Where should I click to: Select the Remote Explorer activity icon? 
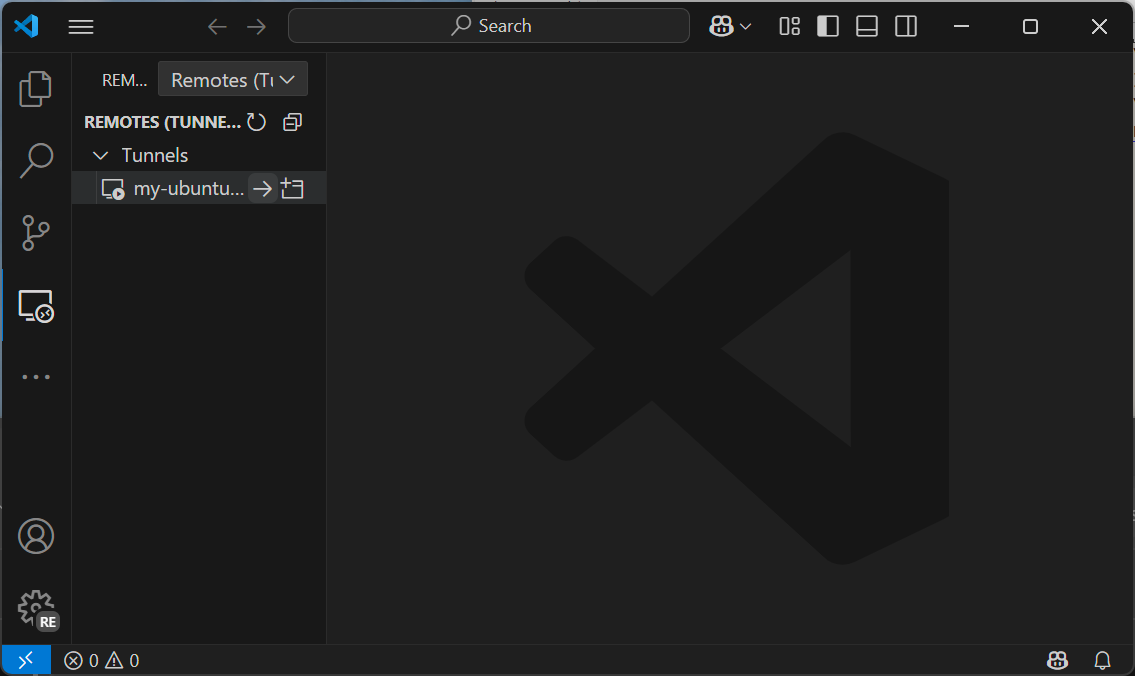pos(35,305)
